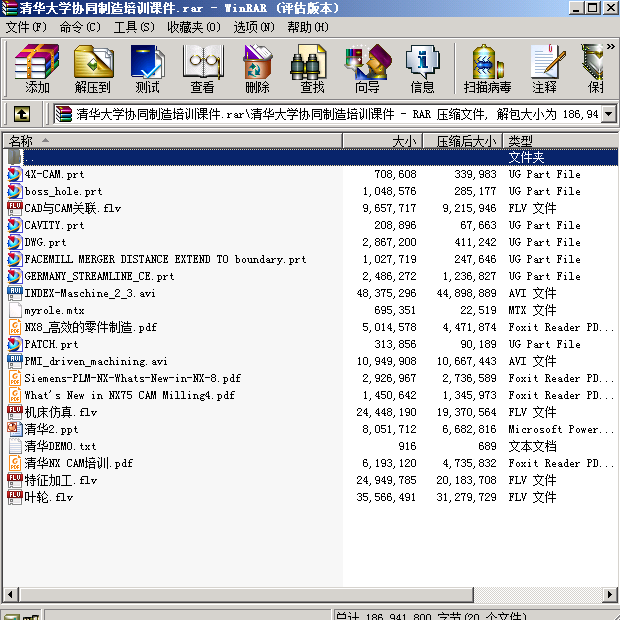Click the icon of GERMANY_STREAMLINE_CE.prt
The height and width of the screenshot is (620, 620).
15,276
